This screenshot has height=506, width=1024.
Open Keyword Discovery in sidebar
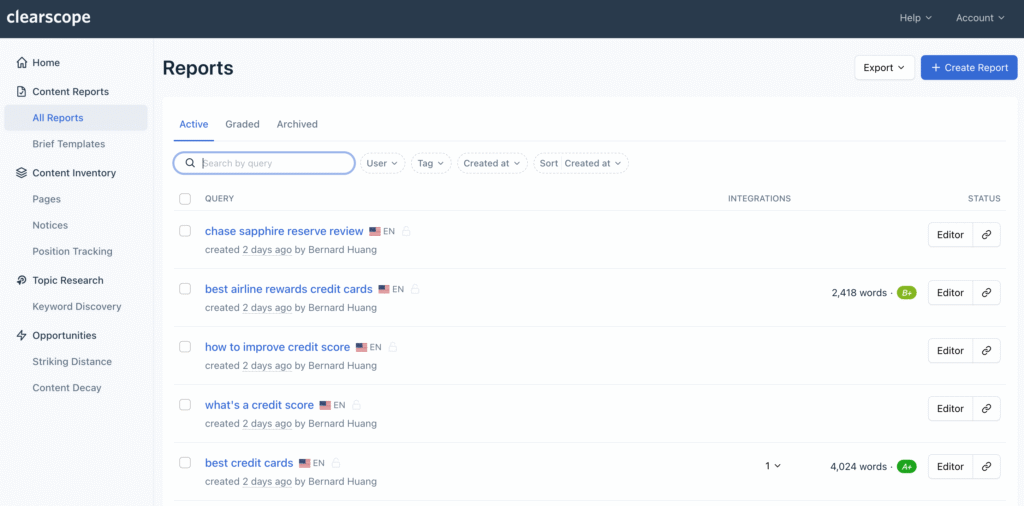click(77, 306)
